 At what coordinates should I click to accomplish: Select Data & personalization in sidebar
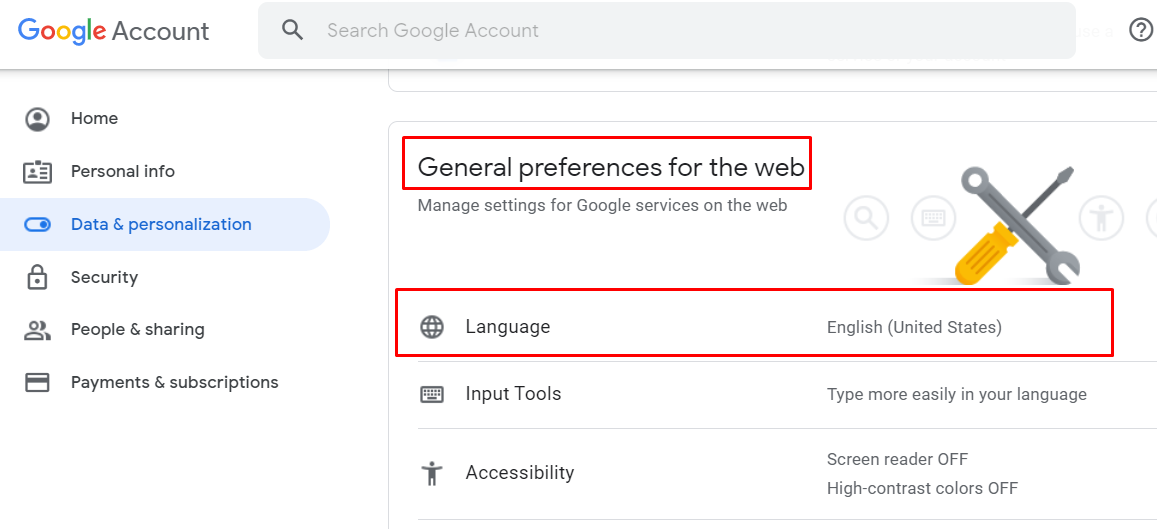click(x=165, y=224)
